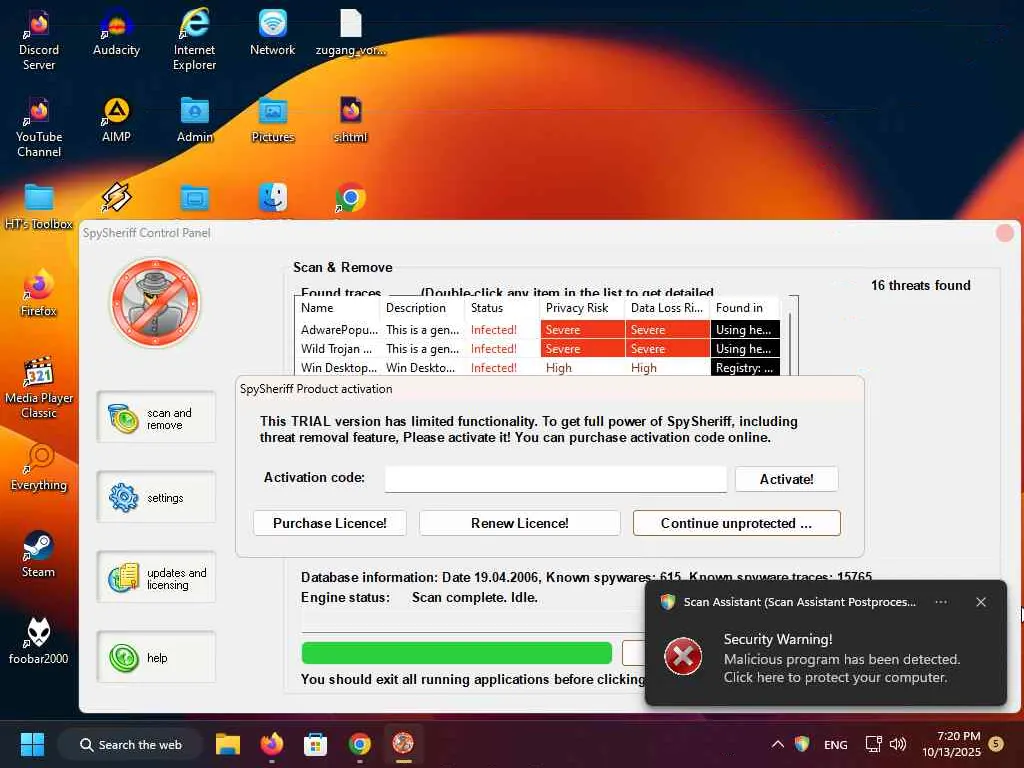The height and width of the screenshot is (768, 1024).
Task: Click the green scan progress bar
Action: (456, 652)
